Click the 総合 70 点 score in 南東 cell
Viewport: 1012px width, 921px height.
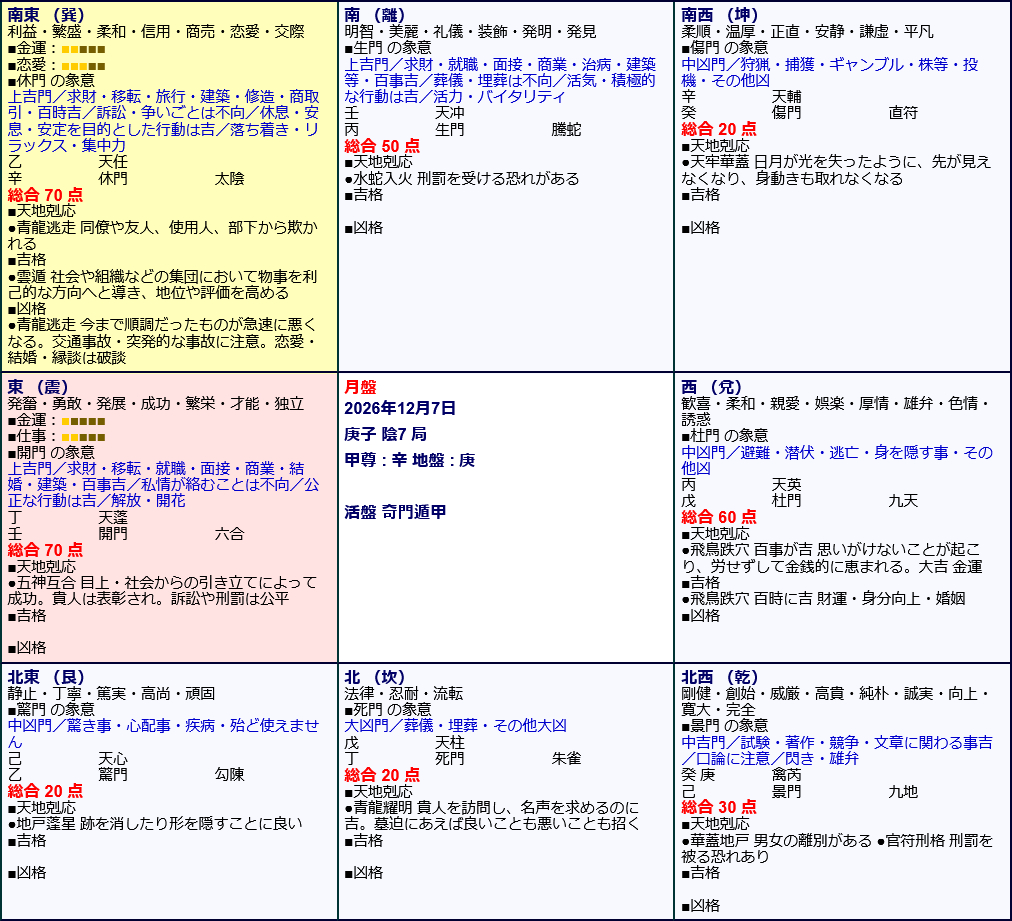[45, 194]
